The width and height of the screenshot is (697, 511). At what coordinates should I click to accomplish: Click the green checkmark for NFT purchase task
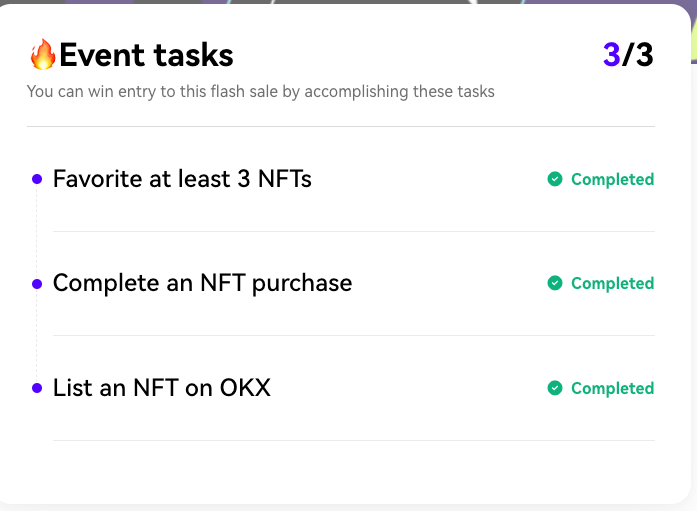(555, 283)
